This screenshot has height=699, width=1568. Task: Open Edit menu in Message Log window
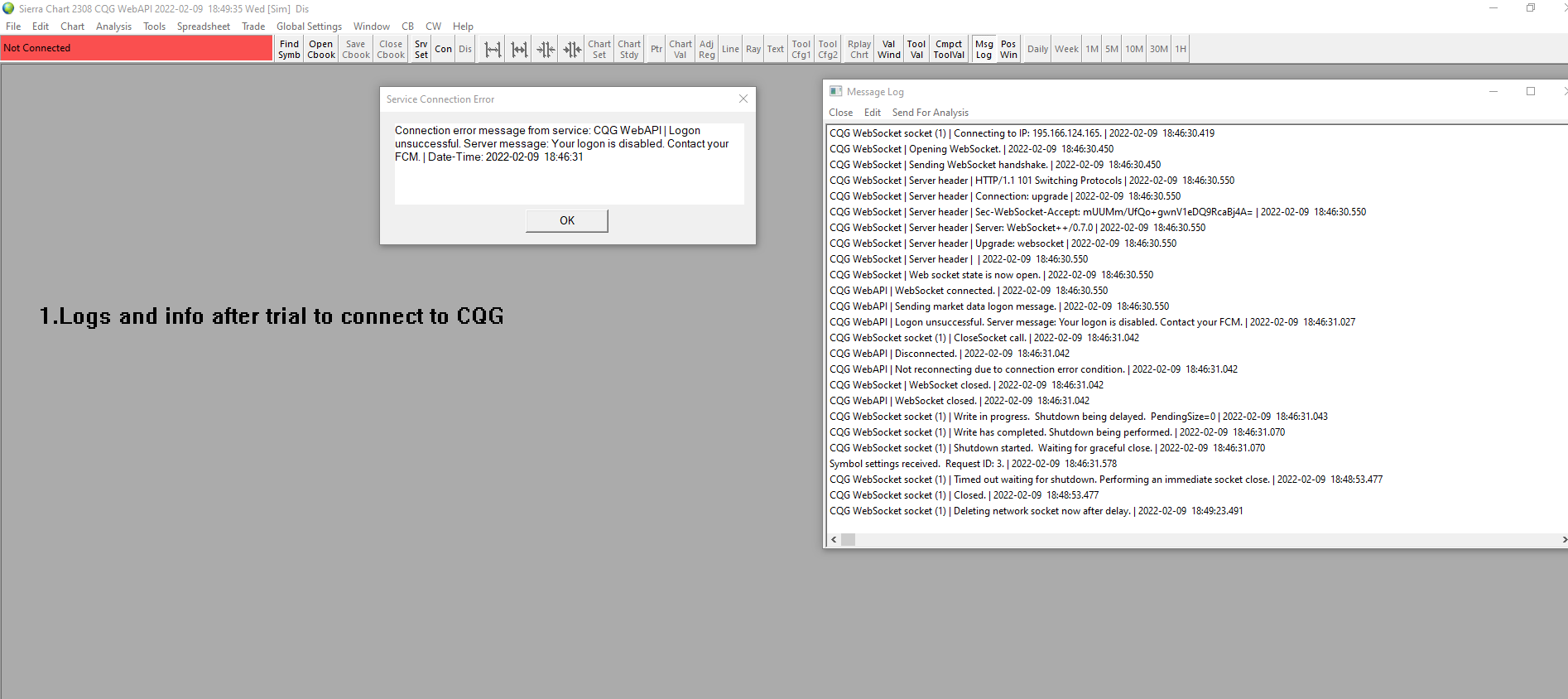click(873, 113)
